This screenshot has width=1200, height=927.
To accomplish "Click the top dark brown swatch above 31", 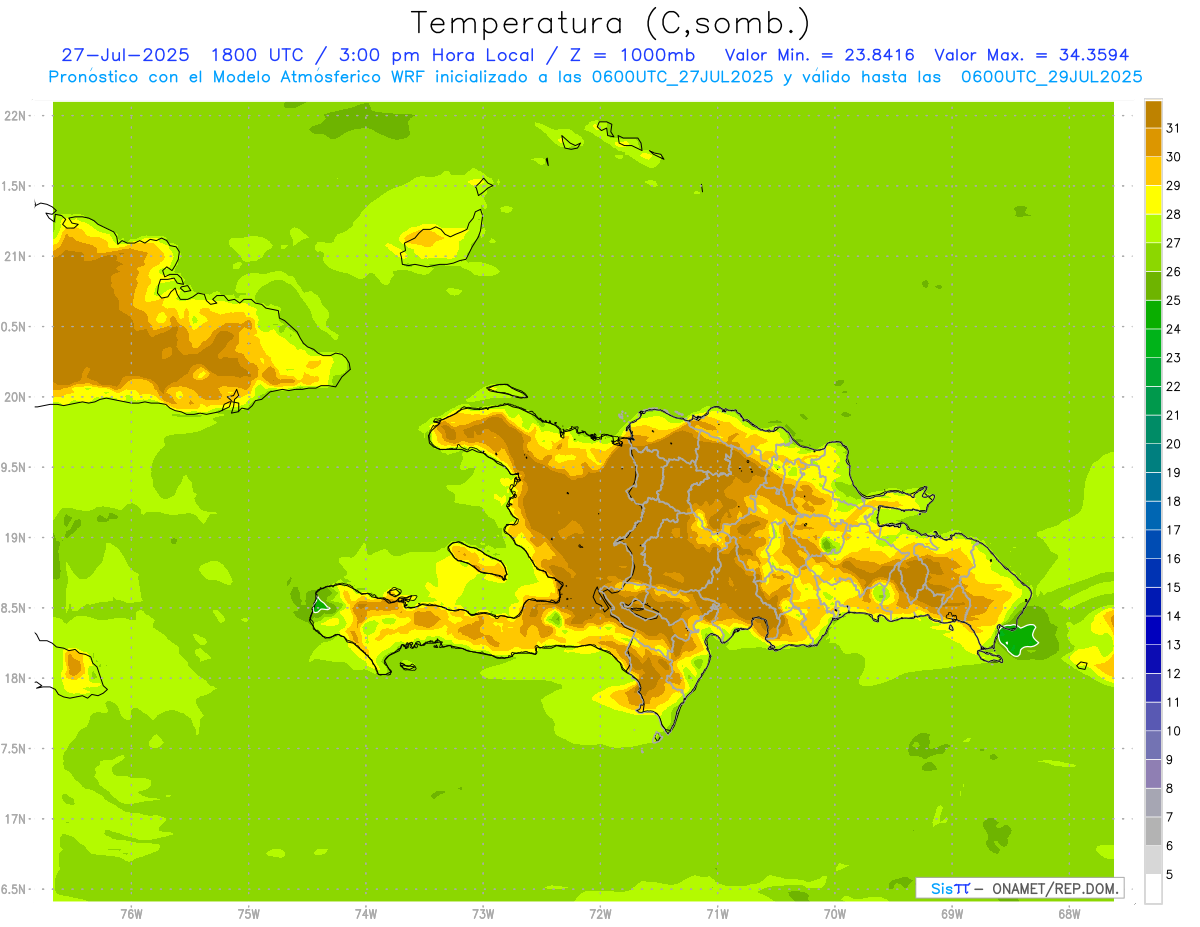I will (x=1153, y=113).
